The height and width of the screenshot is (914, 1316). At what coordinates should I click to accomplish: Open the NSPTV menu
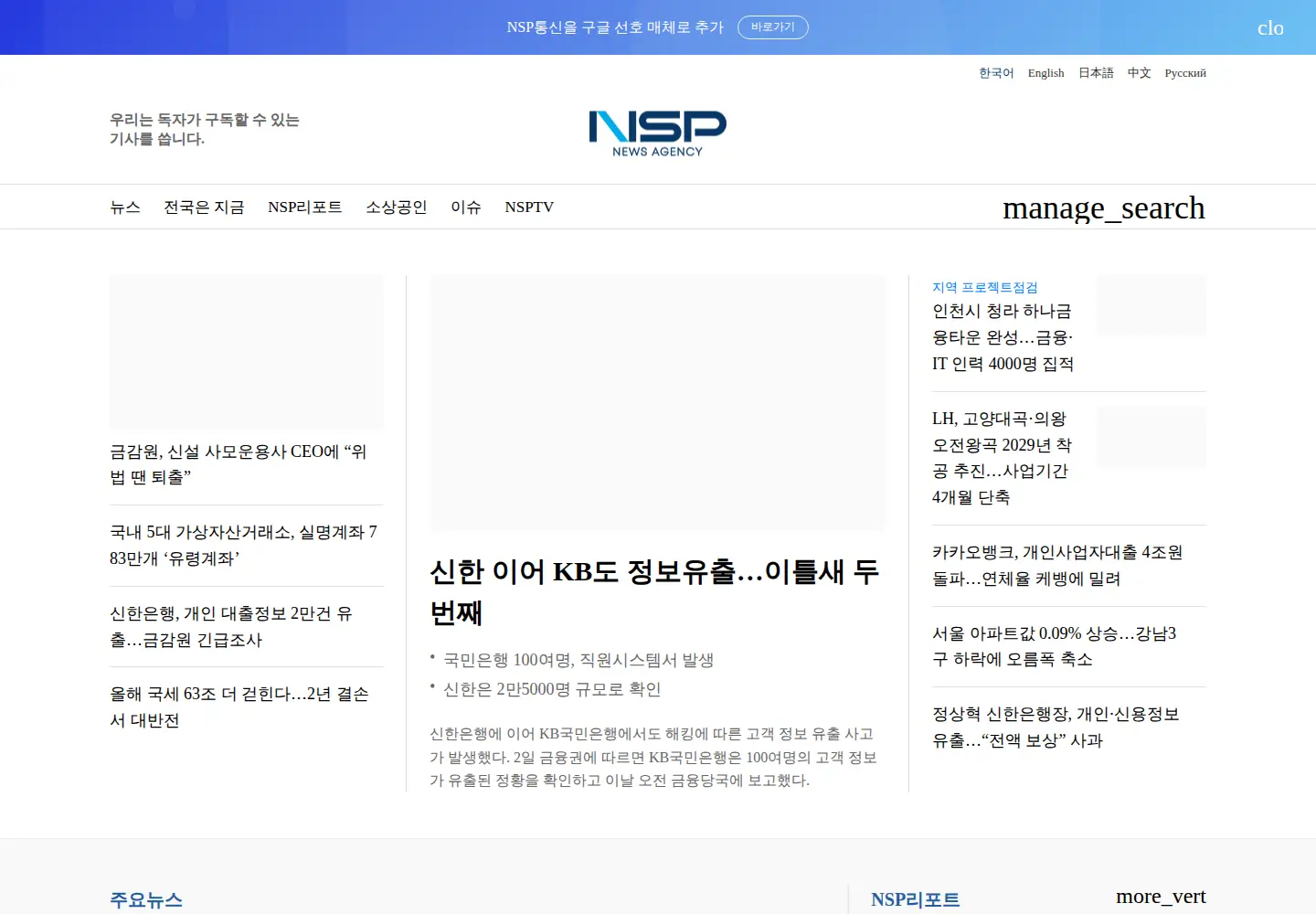point(529,207)
